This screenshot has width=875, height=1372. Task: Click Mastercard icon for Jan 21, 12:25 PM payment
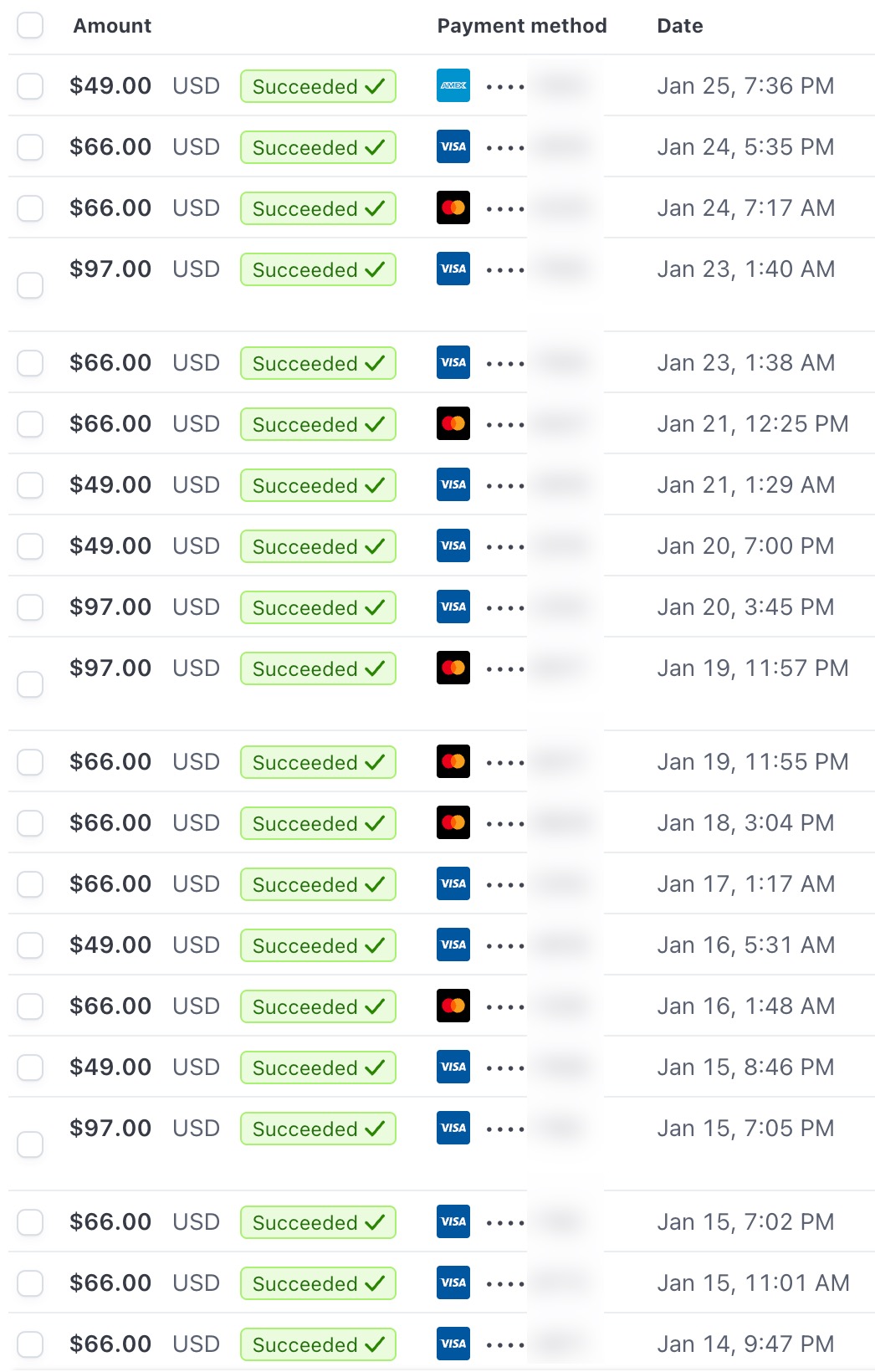pos(453,423)
